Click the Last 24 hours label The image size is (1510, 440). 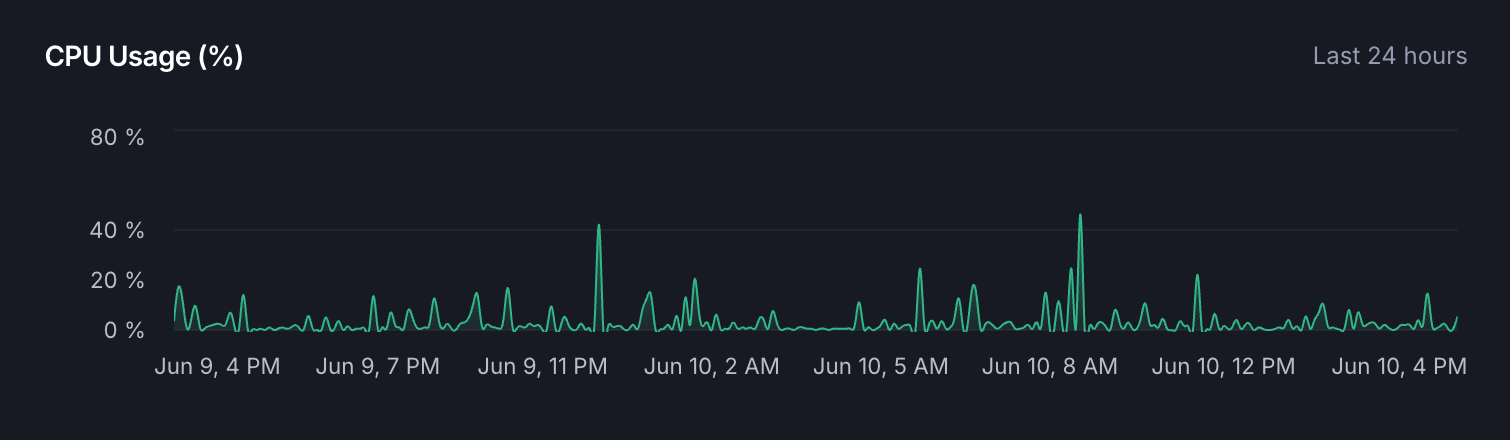[1390, 56]
